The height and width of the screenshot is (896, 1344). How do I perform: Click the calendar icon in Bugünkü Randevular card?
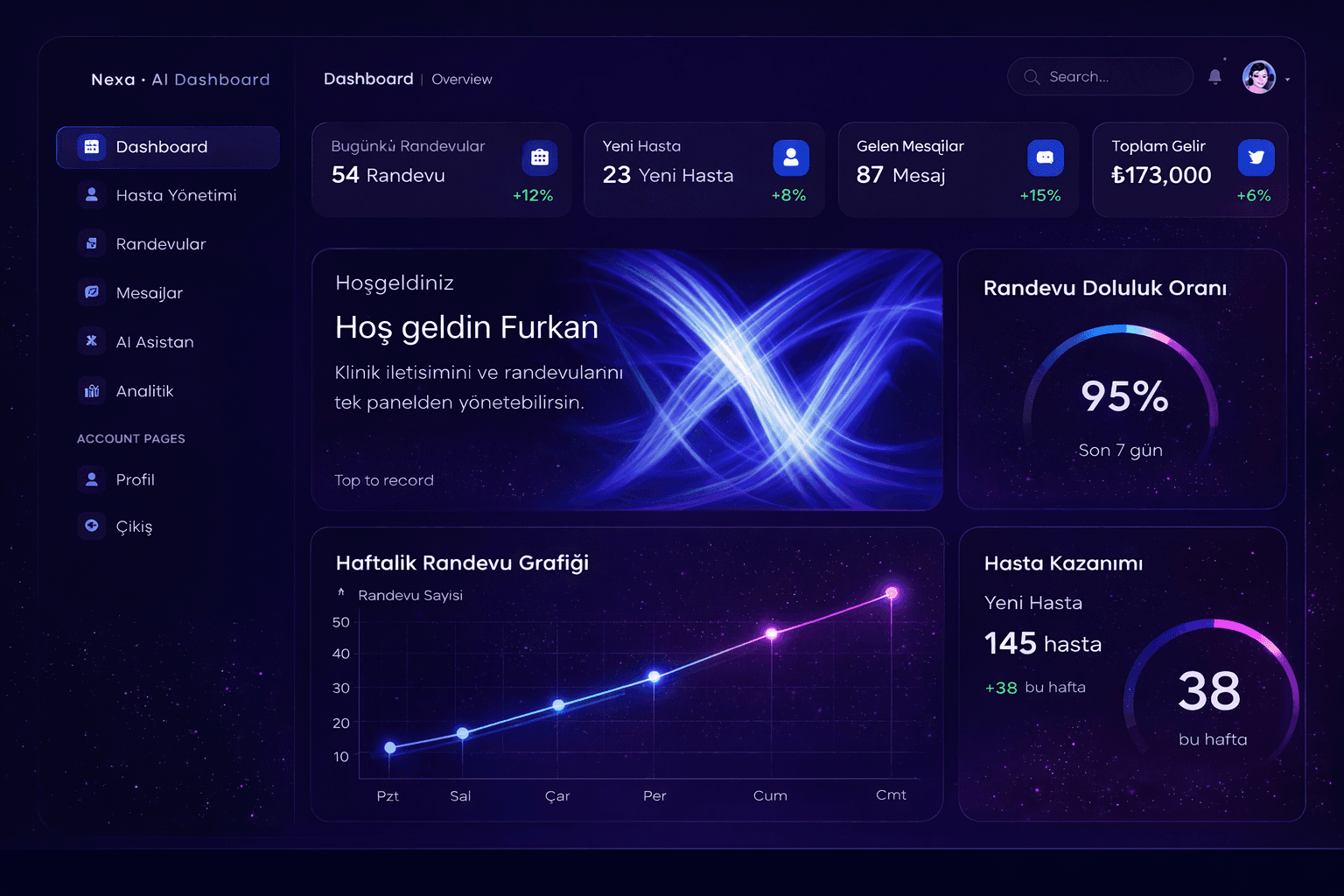pyautogui.click(x=540, y=157)
